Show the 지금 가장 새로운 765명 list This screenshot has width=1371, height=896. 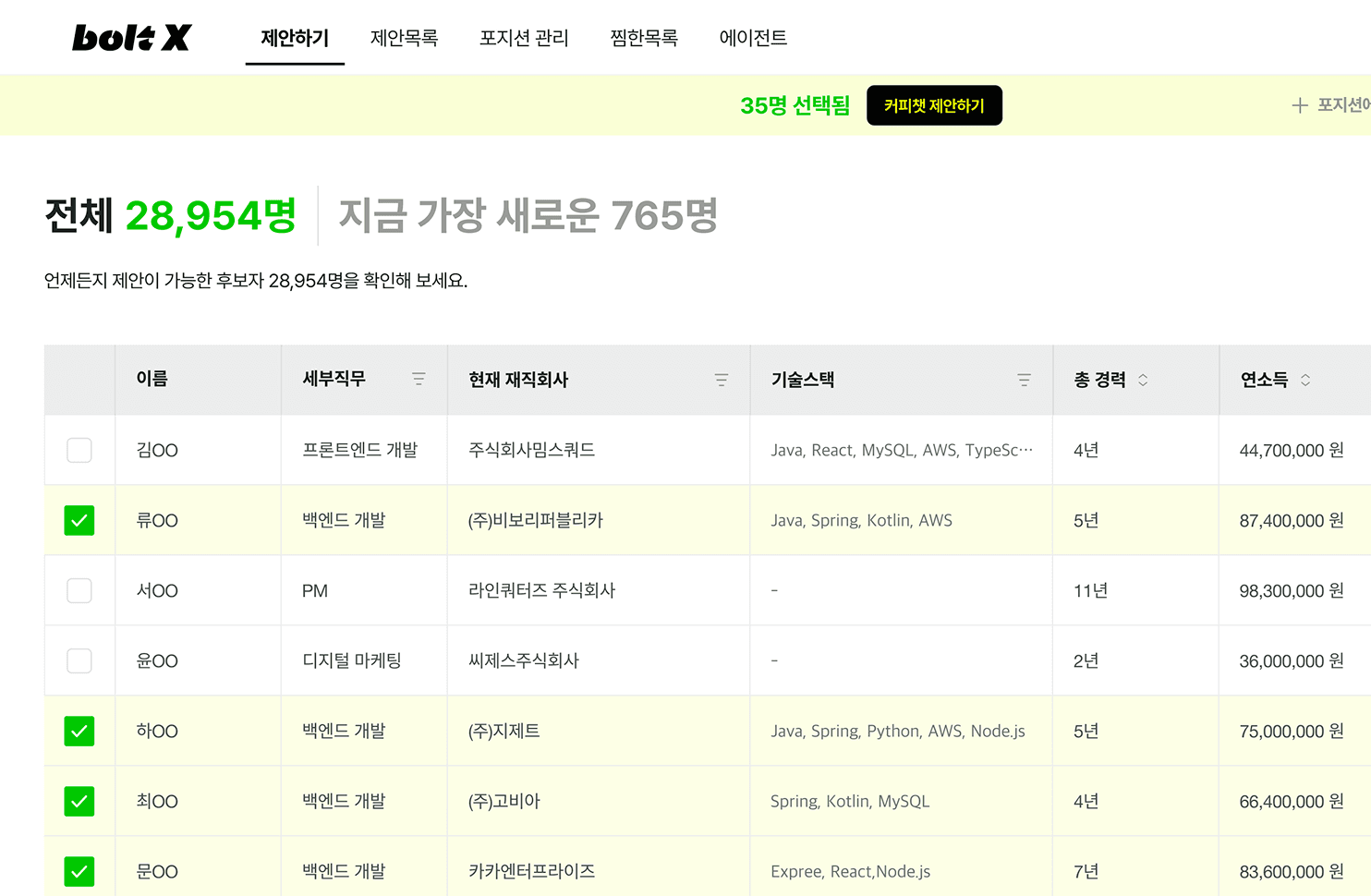coord(528,216)
